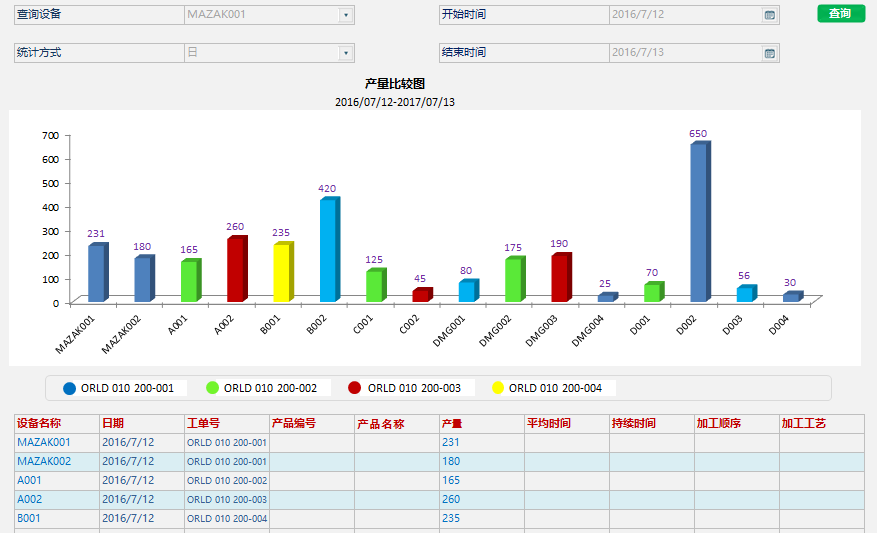Image resolution: width=877 pixels, height=533 pixels.
Task: Click the red ORLD 010 200-003 legend marker
Action: [x=355, y=388]
